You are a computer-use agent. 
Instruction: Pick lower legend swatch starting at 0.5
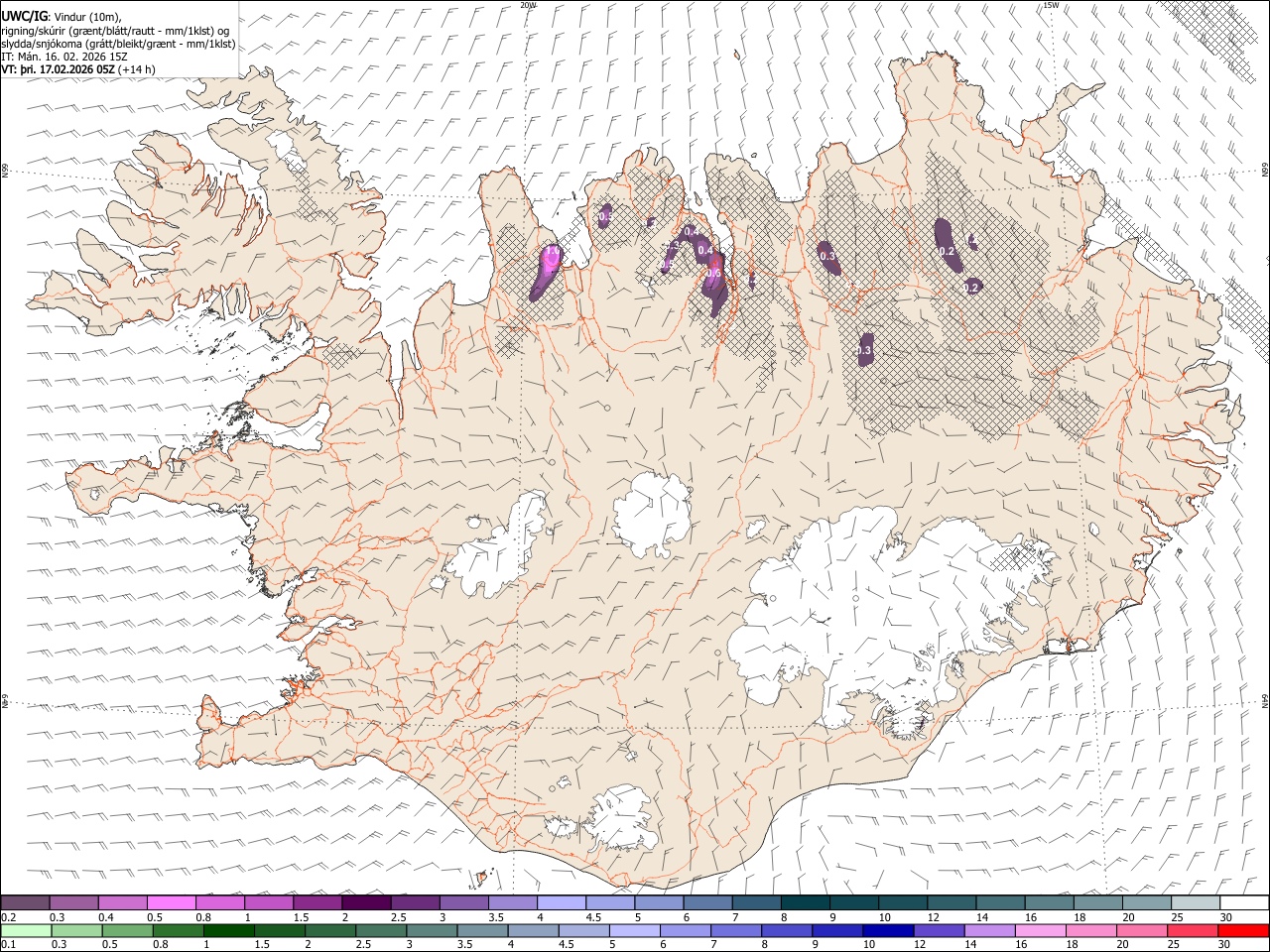click(x=127, y=930)
